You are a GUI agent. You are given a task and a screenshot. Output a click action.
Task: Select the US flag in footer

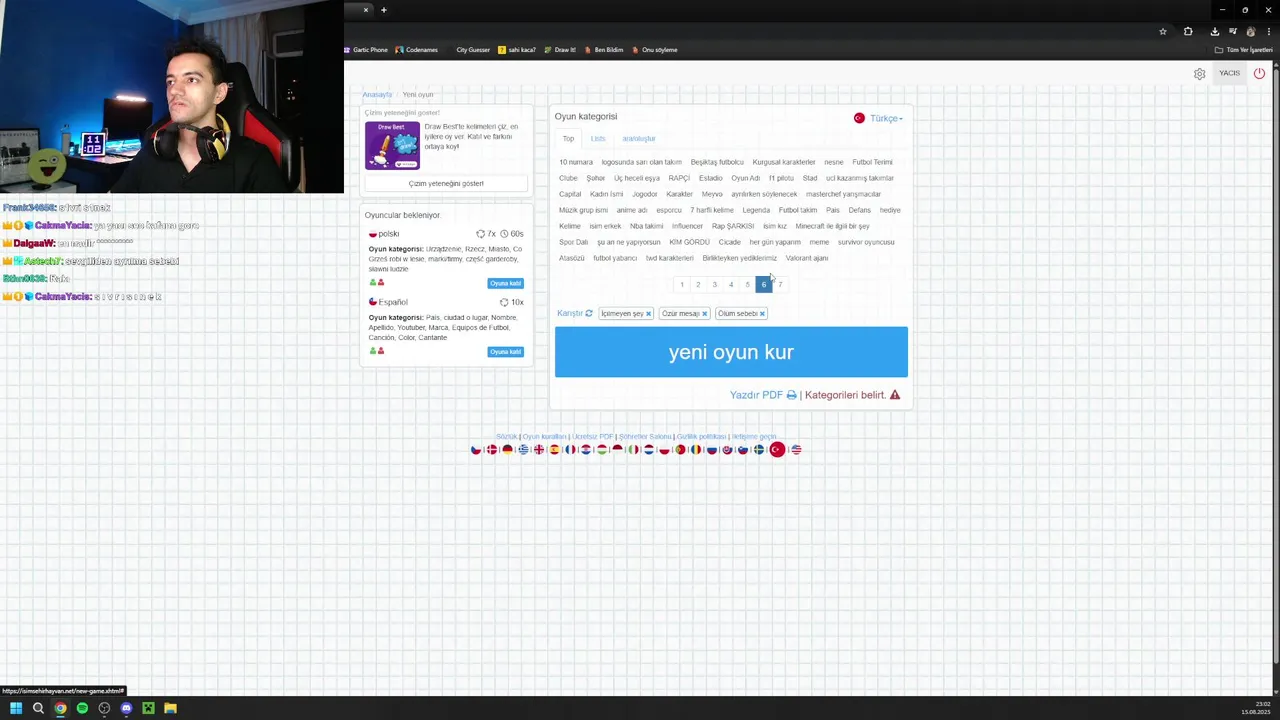point(796,450)
